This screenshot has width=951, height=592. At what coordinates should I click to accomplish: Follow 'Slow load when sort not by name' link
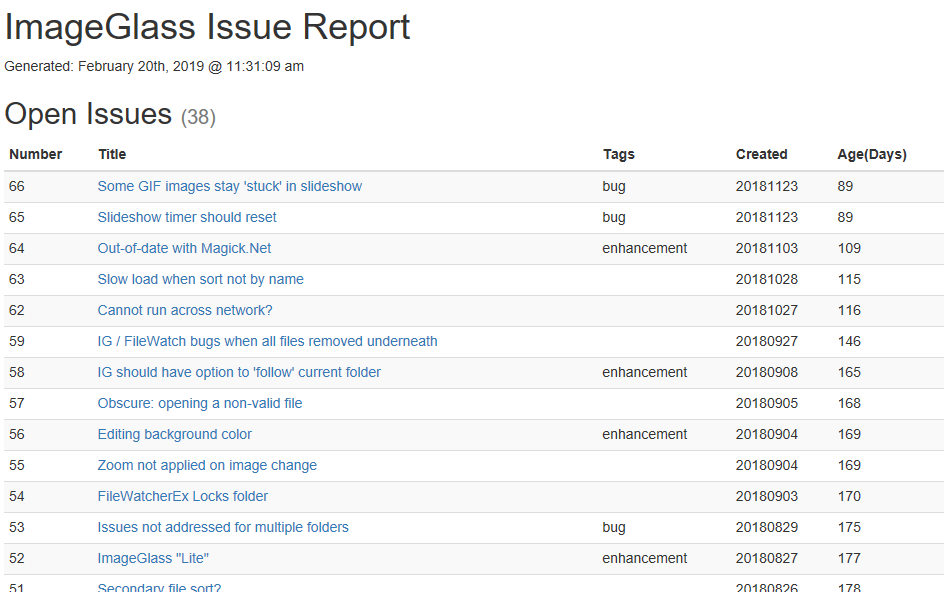click(201, 279)
